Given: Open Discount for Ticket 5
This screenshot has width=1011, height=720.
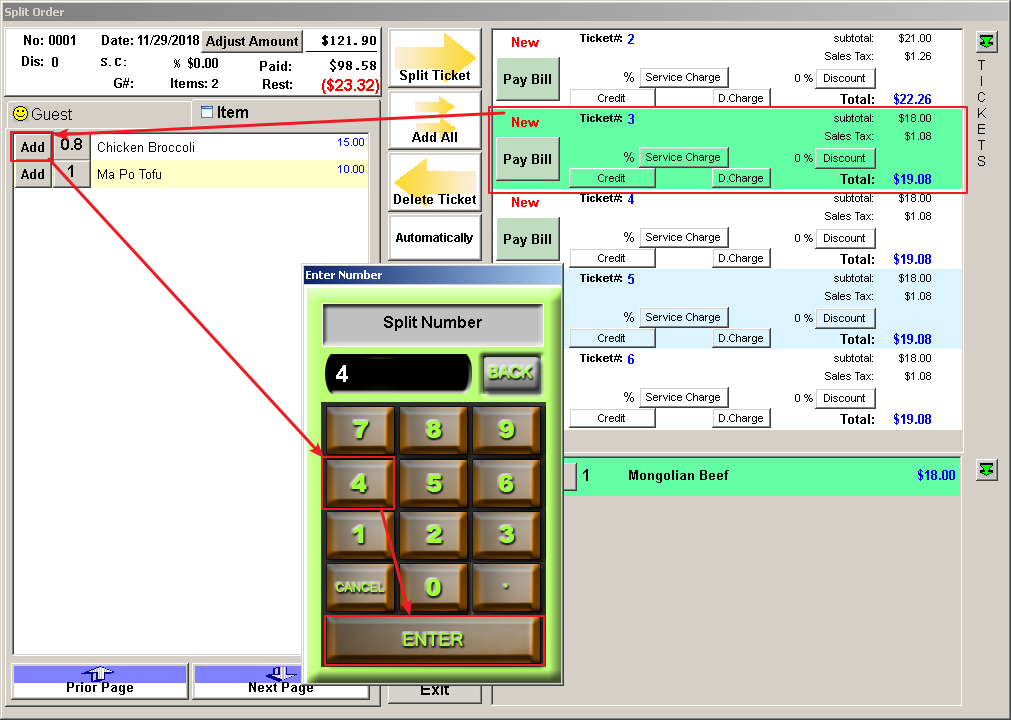Looking at the screenshot, I should (845, 318).
